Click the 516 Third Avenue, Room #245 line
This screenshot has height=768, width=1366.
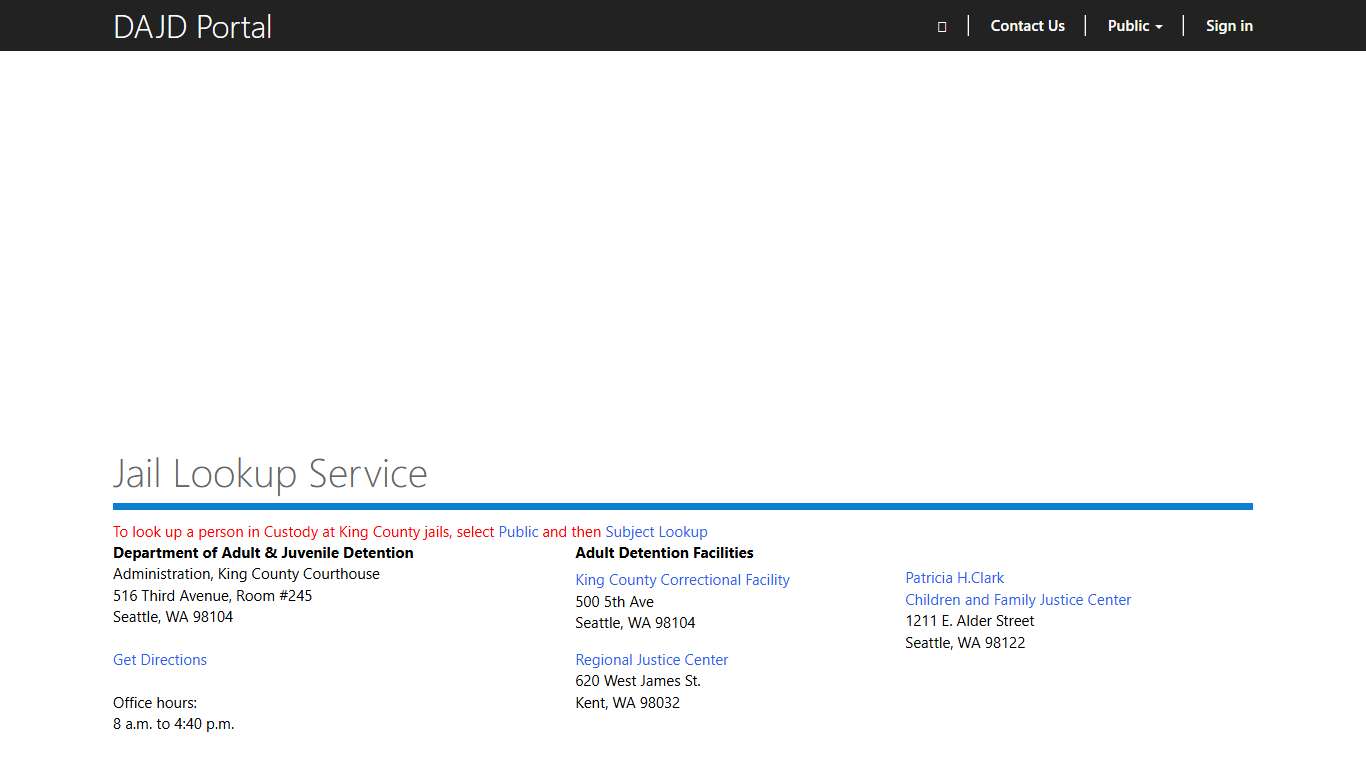pos(212,596)
